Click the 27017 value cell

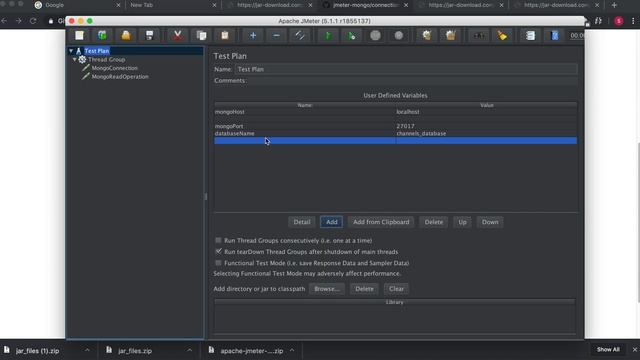(486, 126)
